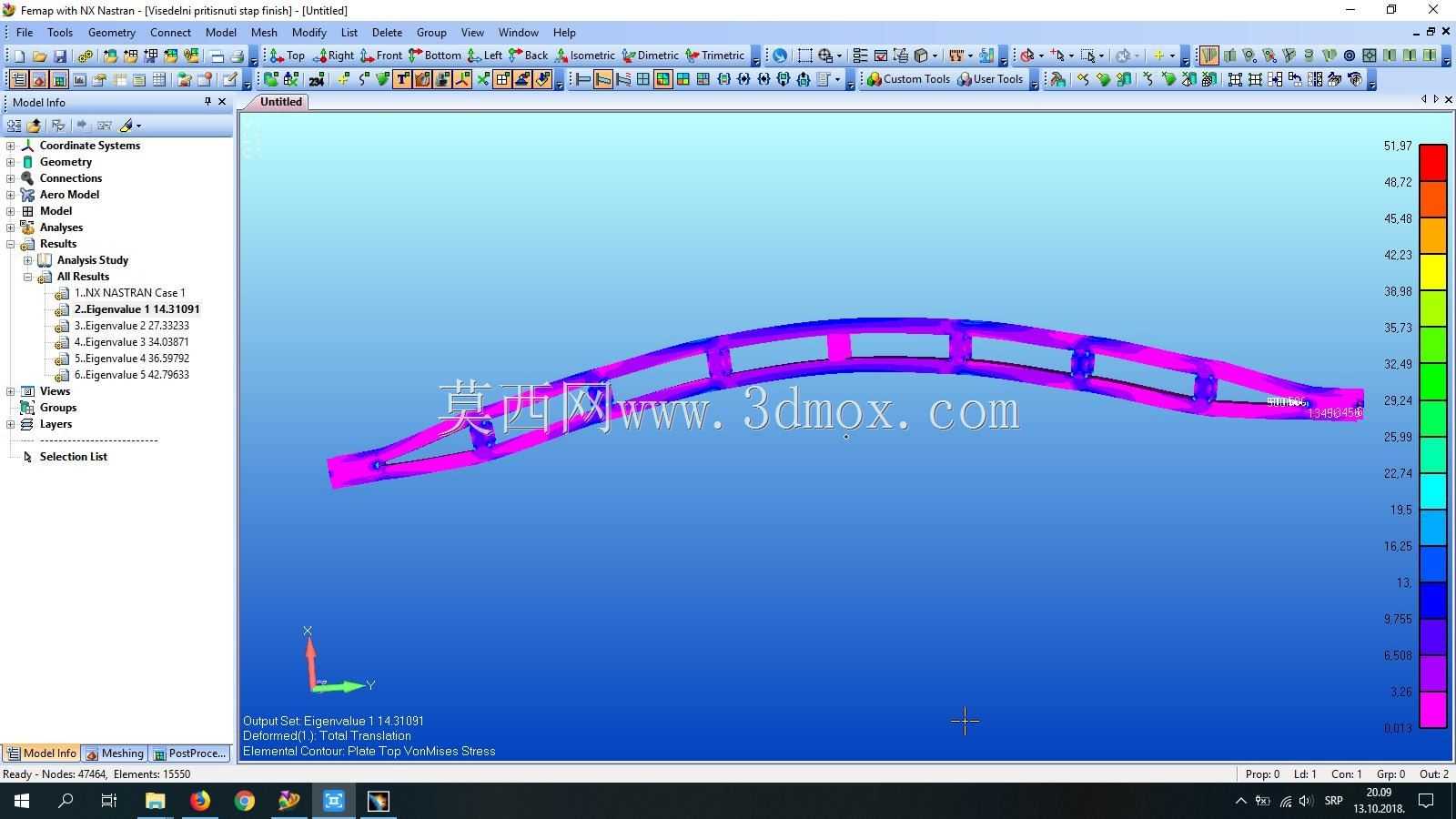Click the Custom Tools button
This screenshot has width=1456, height=819.
coord(908,79)
